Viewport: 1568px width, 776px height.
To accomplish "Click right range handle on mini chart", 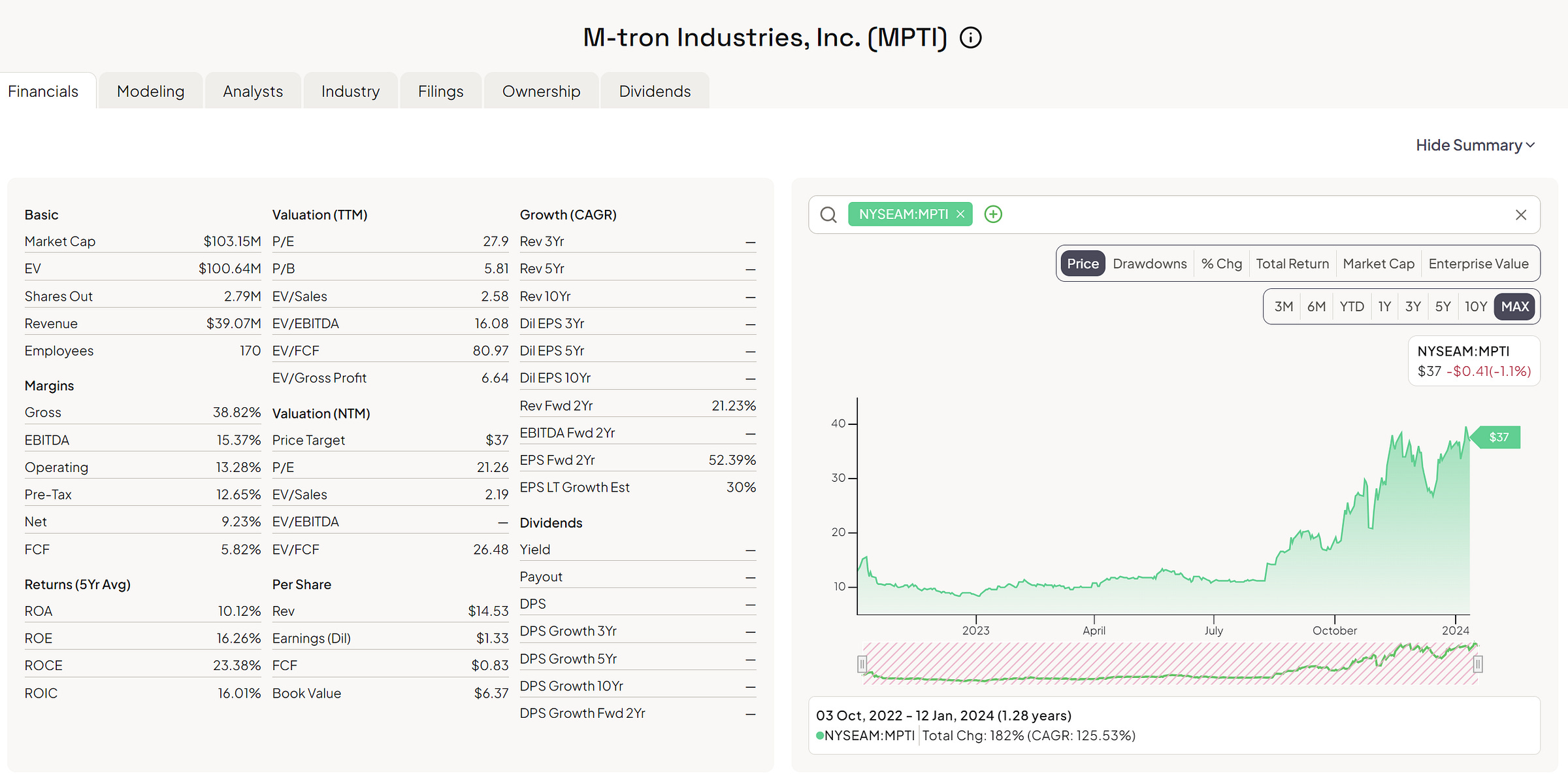I will click(x=1477, y=664).
